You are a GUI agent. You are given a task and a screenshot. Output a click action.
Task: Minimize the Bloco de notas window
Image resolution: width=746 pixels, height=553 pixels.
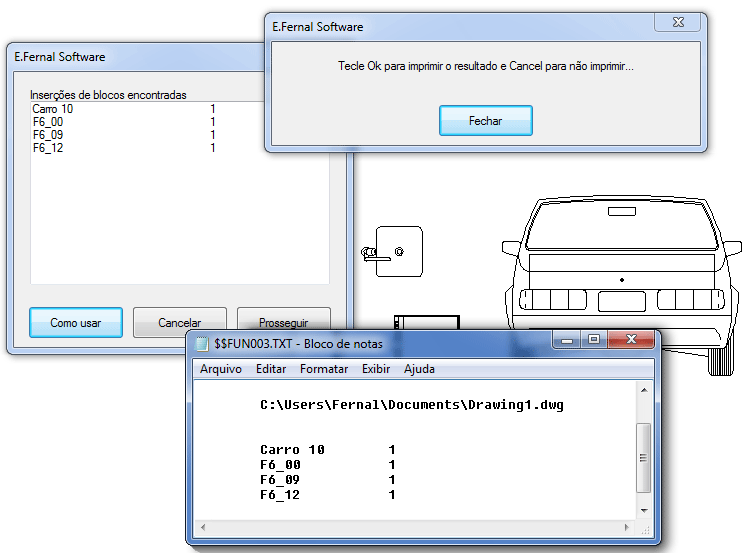pyautogui.click(x=567, y=340)
